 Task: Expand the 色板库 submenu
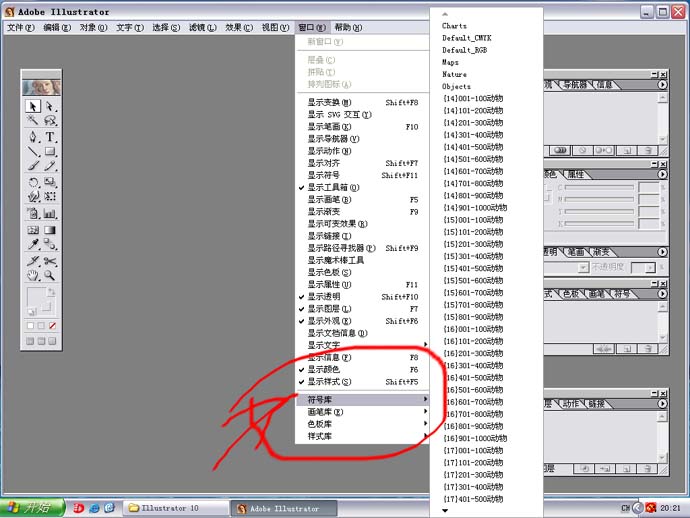(363, 424)
